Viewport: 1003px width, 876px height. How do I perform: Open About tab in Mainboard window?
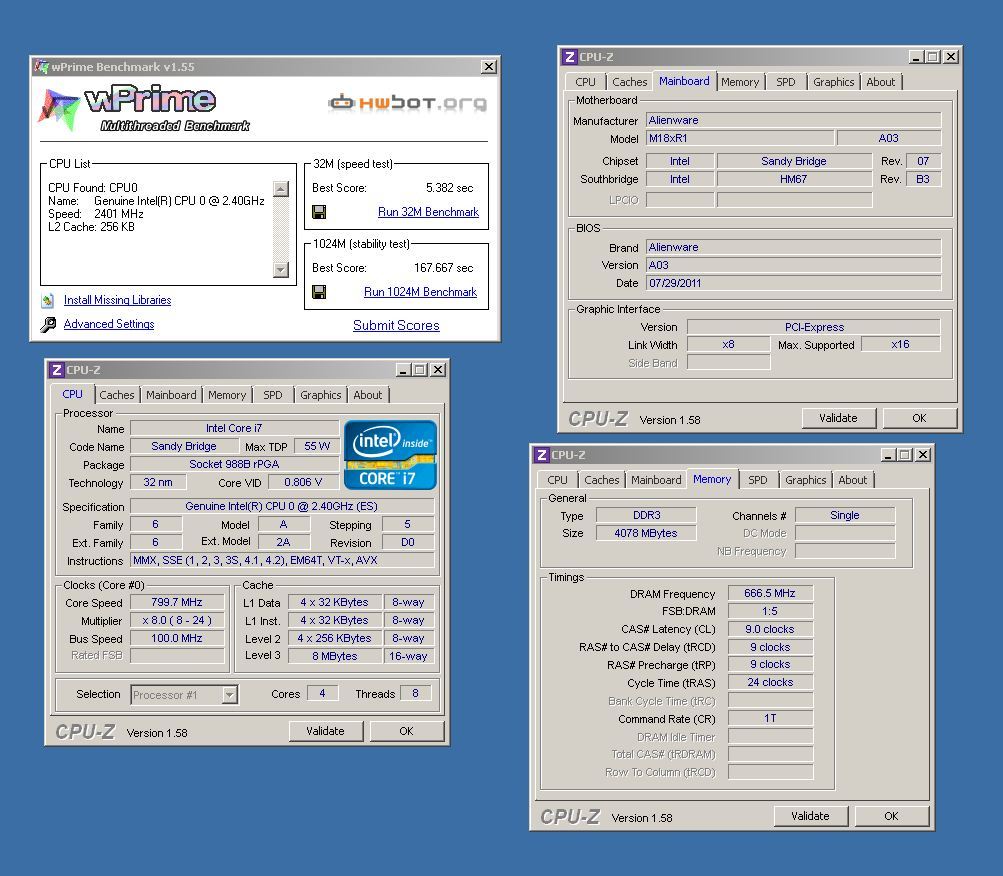[881, 82]
